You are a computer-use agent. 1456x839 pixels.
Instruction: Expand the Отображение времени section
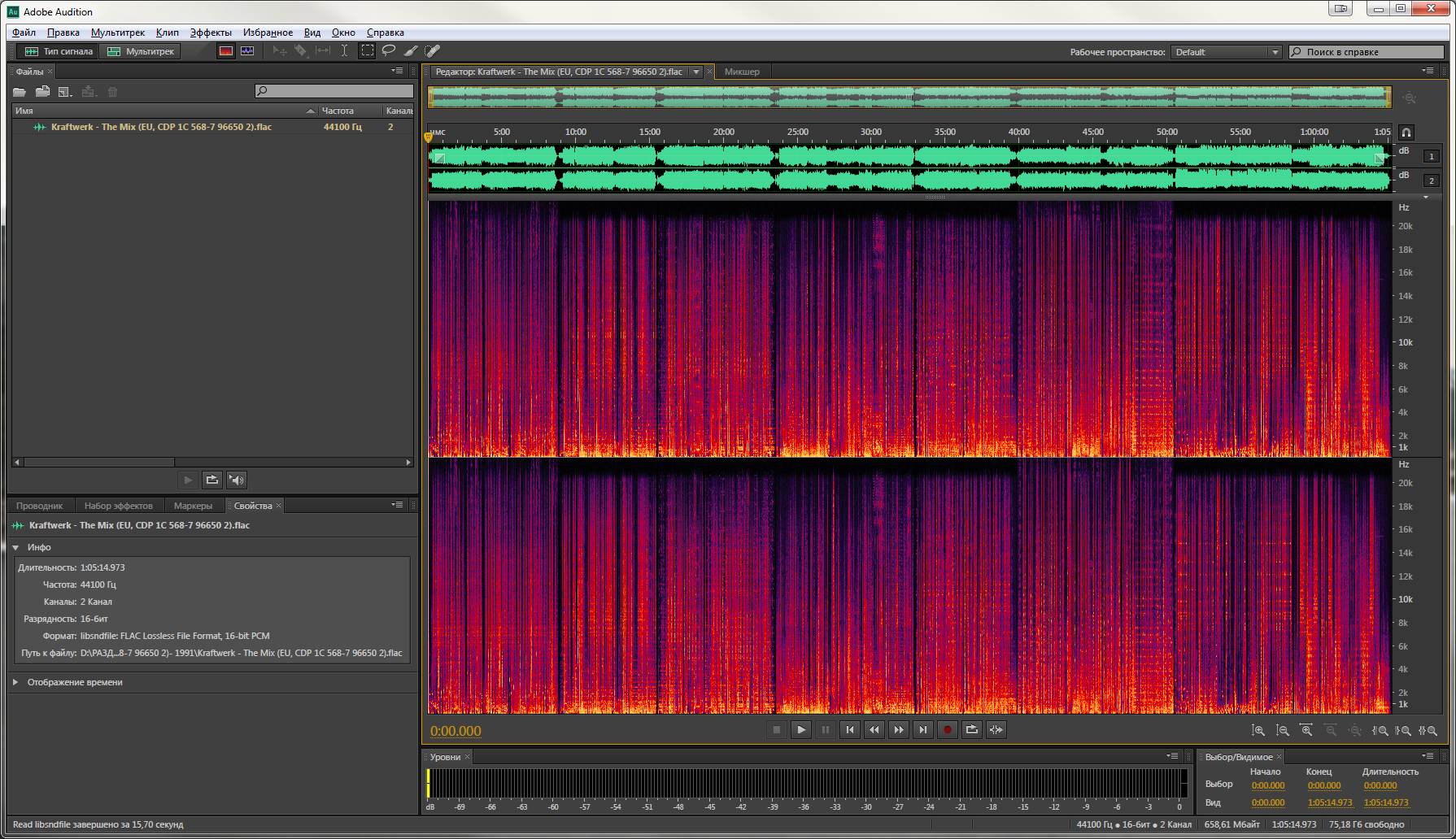15,682
